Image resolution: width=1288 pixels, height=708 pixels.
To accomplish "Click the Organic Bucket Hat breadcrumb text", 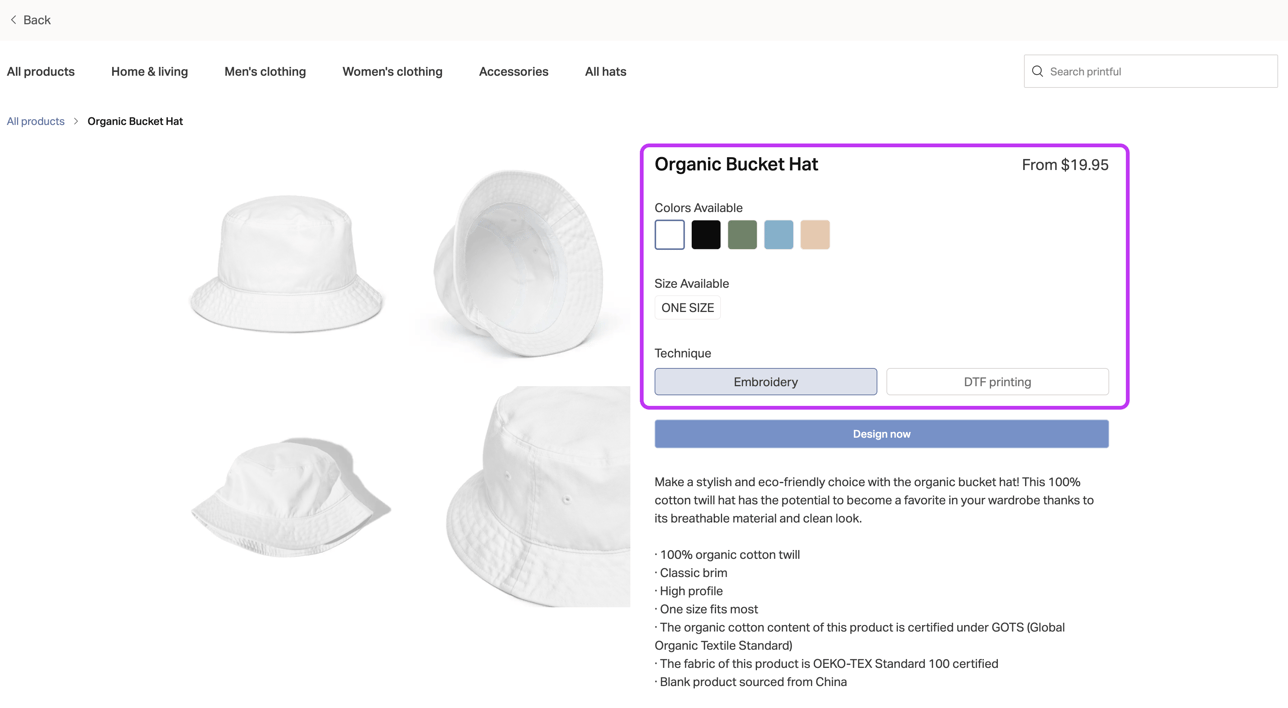I will (x=135, y=121).
